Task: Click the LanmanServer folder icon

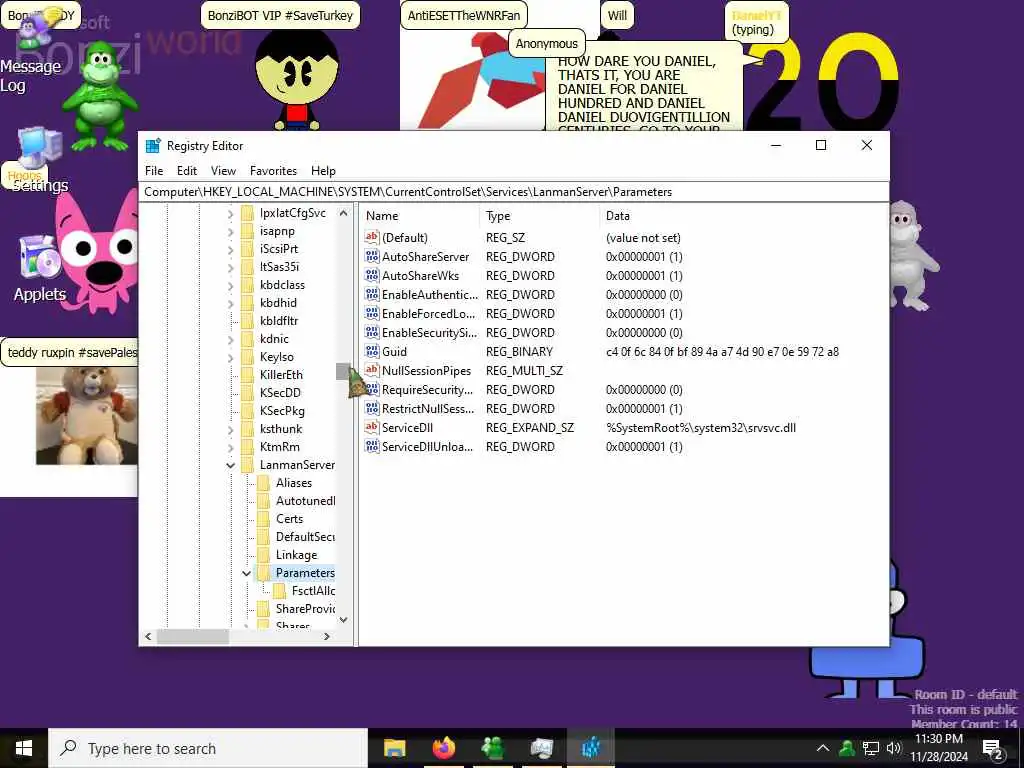Action: [248, 465]
